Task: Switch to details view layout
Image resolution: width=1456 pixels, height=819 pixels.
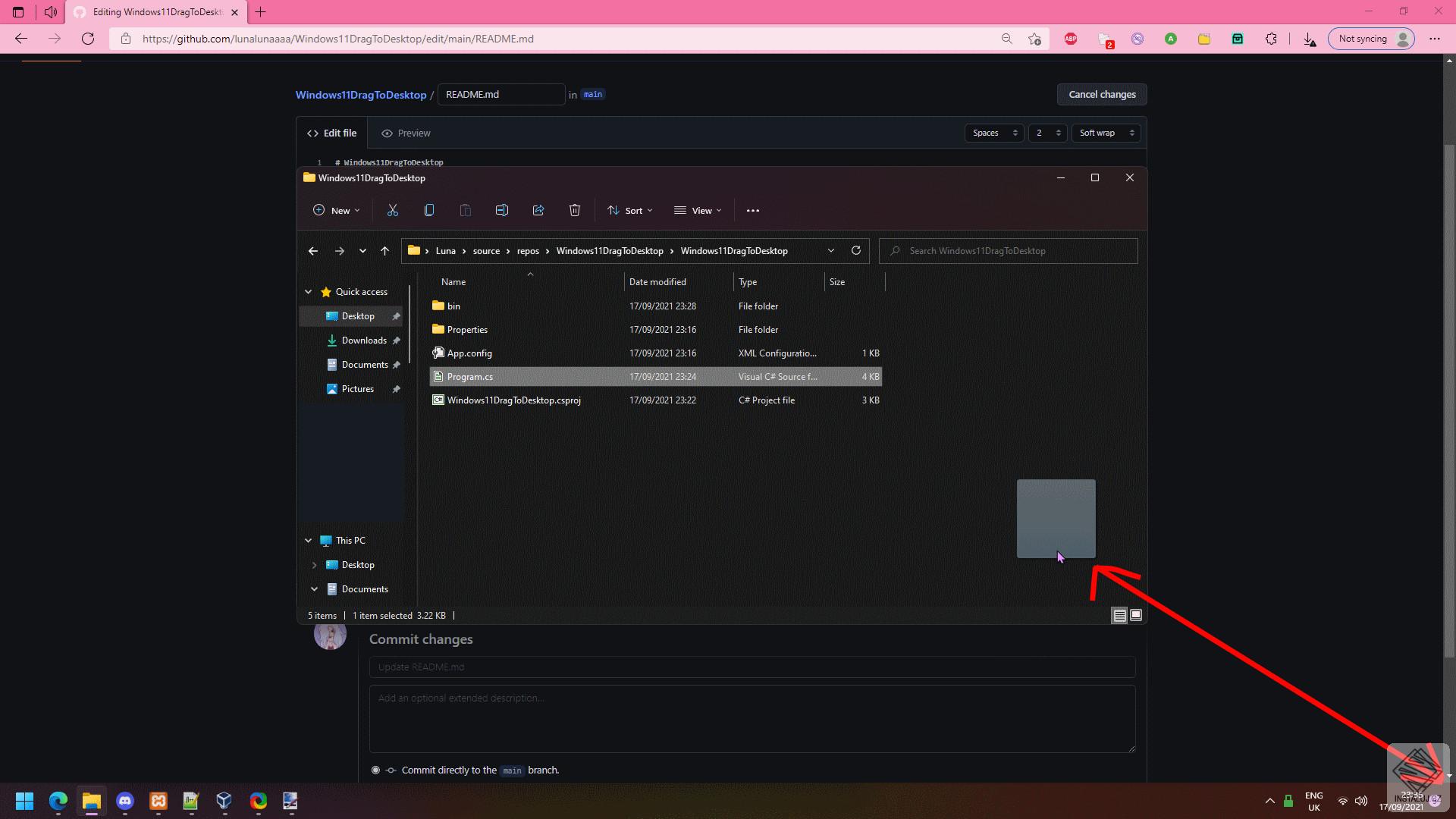Action: click(1119, 615)
